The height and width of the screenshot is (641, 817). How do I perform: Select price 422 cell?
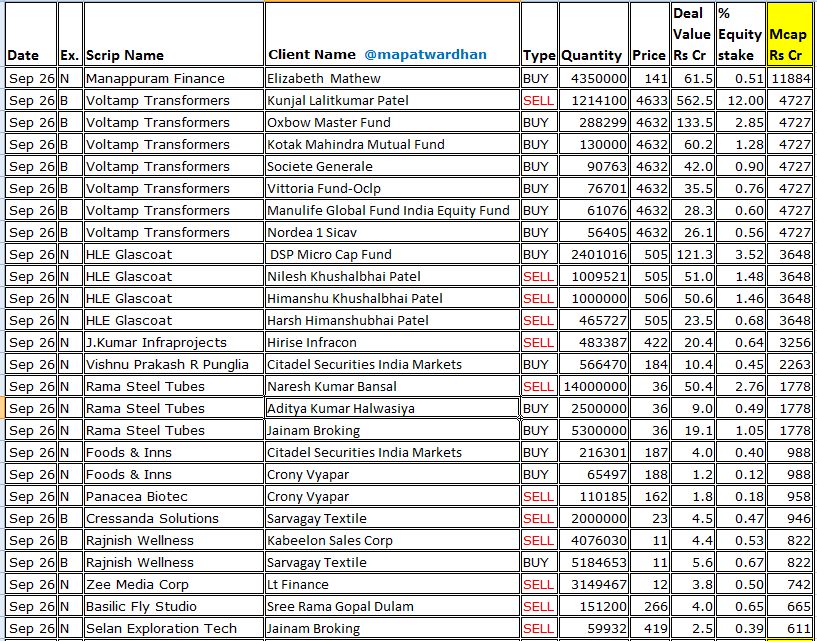click(x=649, y=342)
